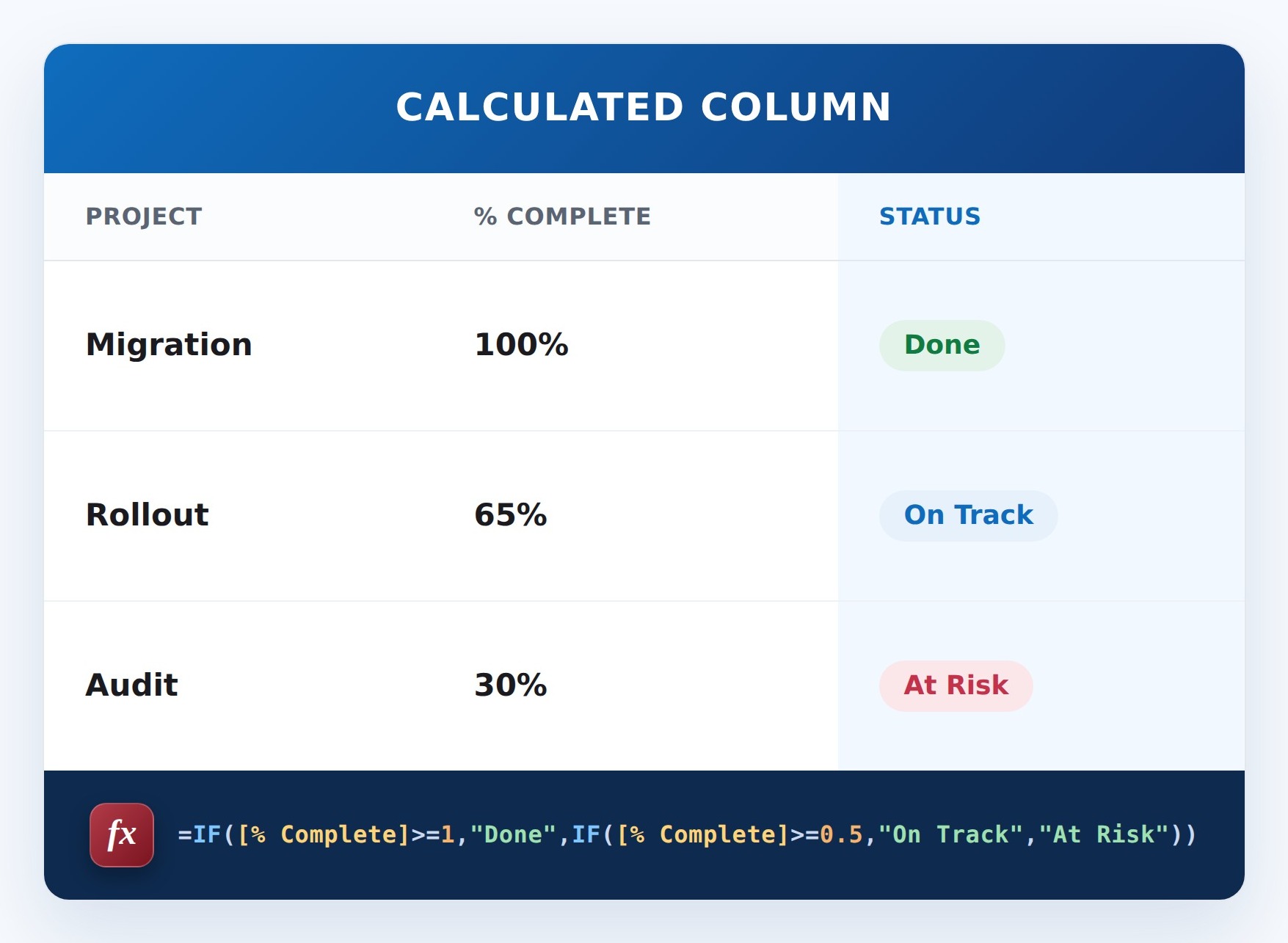Click the PROJECT column header
Viewport: 1288px width, 943px height.
pos(144,216)
